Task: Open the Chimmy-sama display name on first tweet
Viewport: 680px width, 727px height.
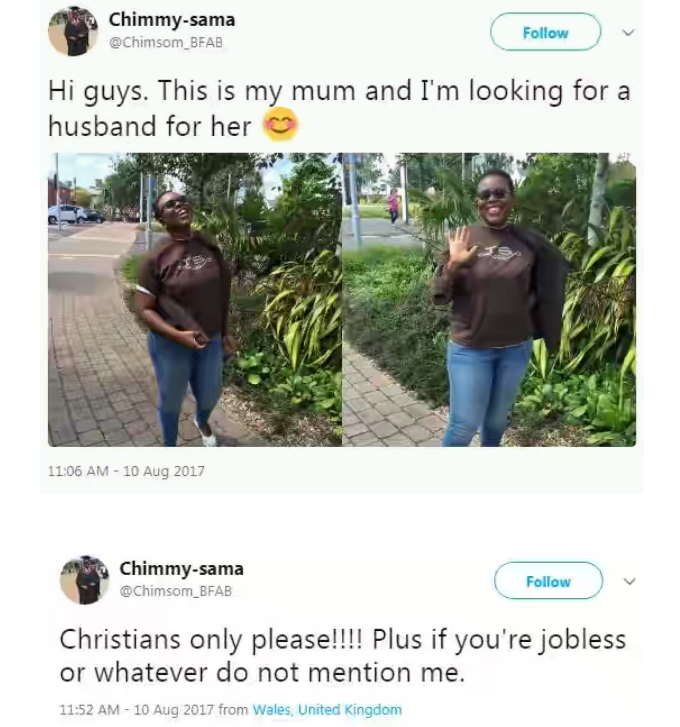Action: pos(172,20)
